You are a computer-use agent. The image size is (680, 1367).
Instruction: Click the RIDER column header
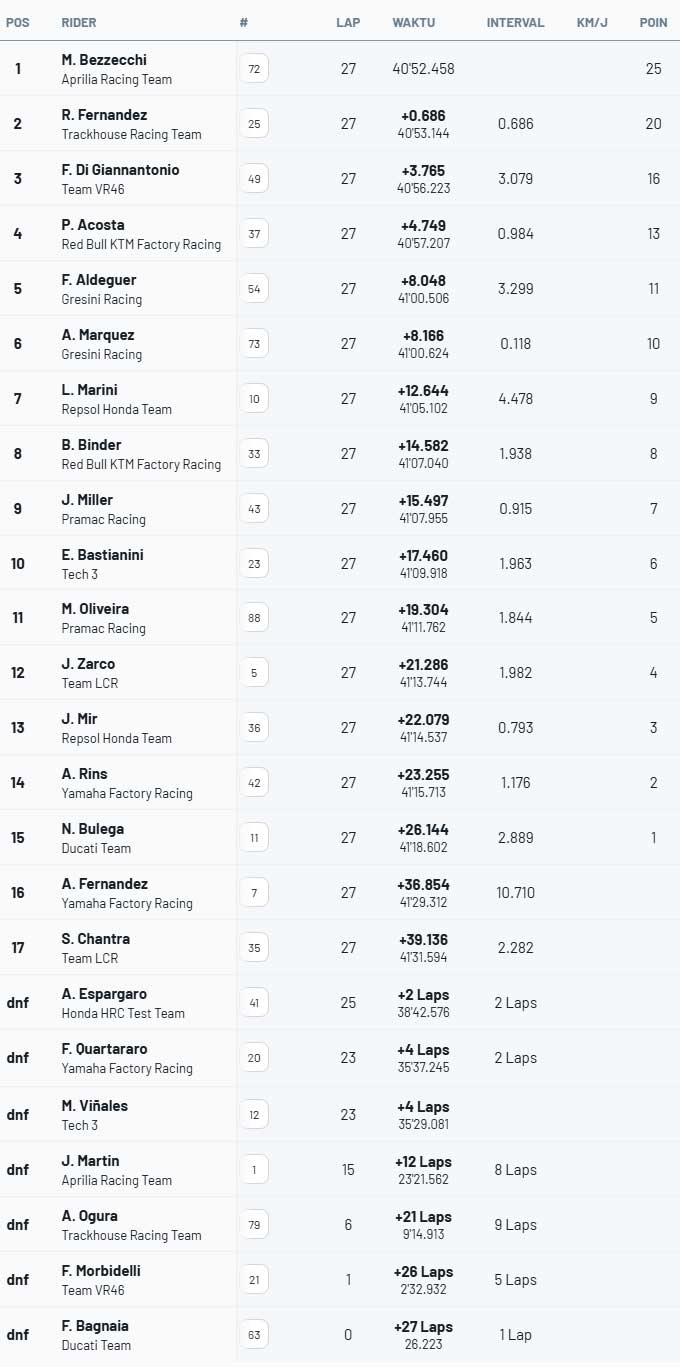[79, 22]
